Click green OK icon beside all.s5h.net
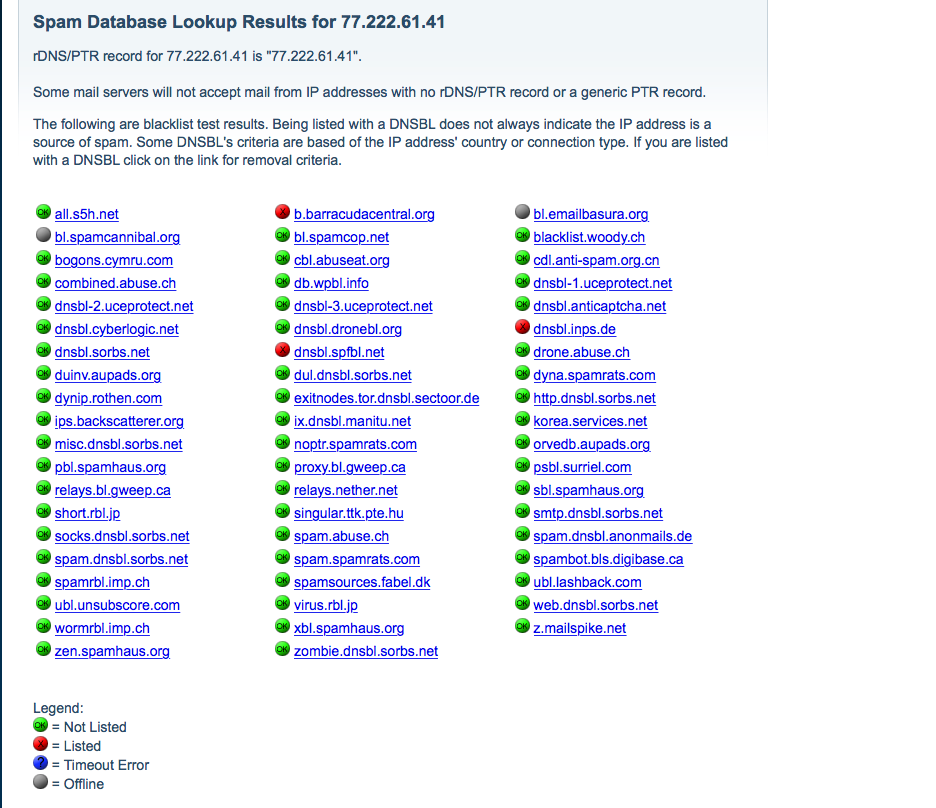 coord(43,213)
